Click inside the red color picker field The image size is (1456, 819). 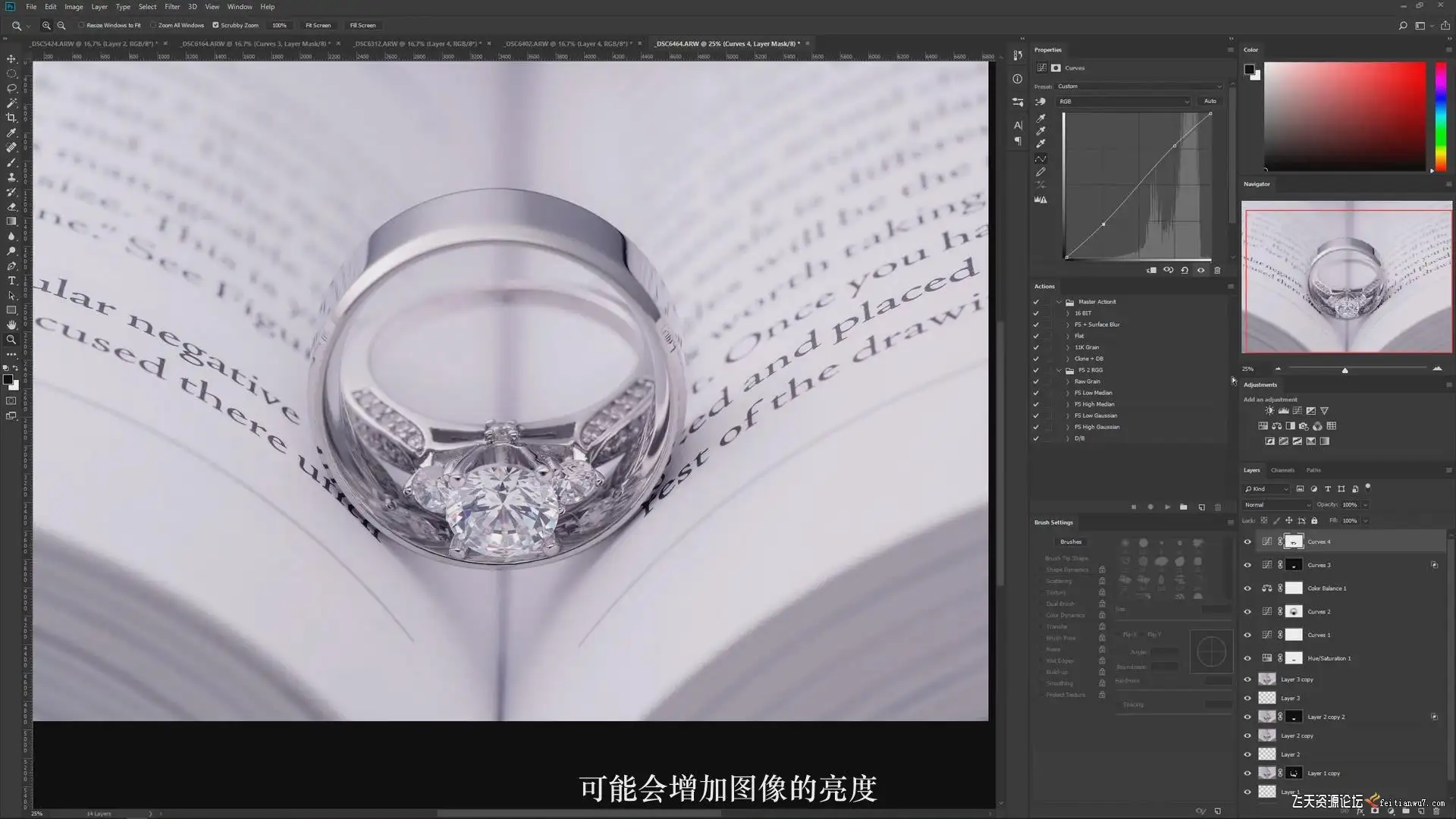tap(1344, 116)
